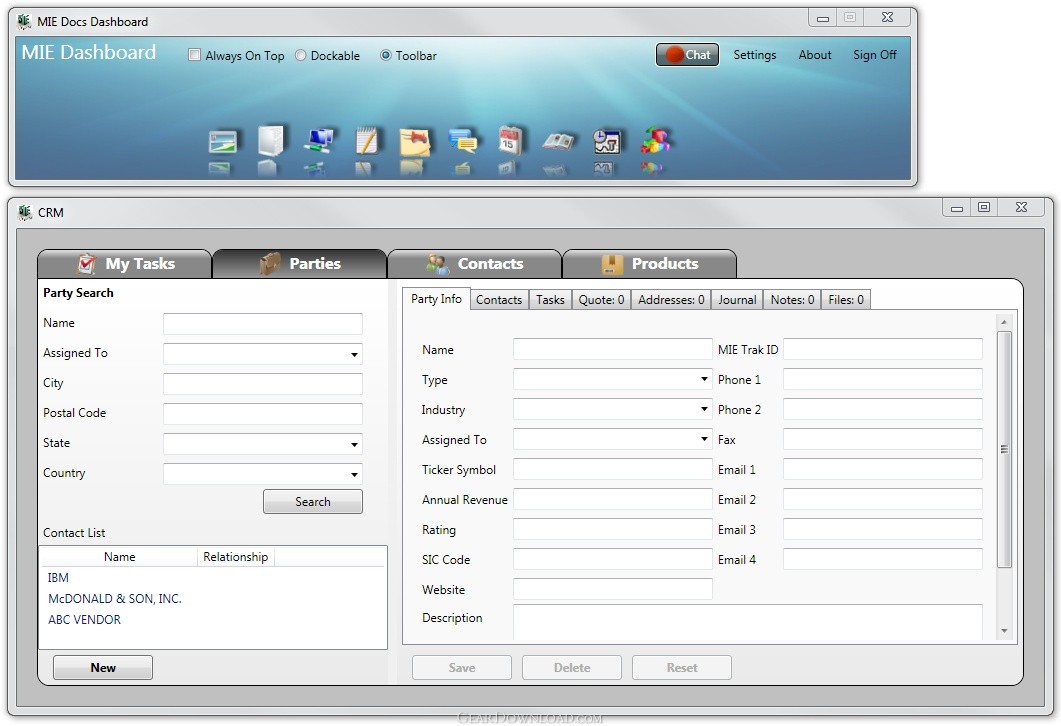Screen dimensions: 1061x726
Task: Select the Quote: 0 sub-tab
Action: click(x=601, y=300)
